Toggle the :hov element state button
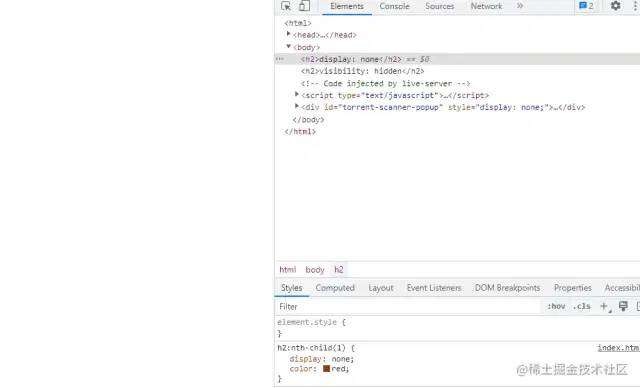 556,306
